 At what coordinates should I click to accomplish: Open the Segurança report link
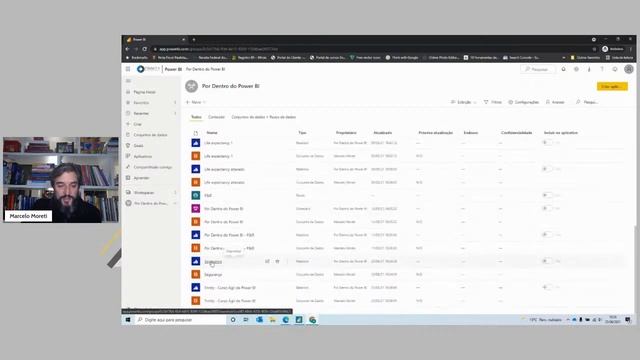point(213,262)
